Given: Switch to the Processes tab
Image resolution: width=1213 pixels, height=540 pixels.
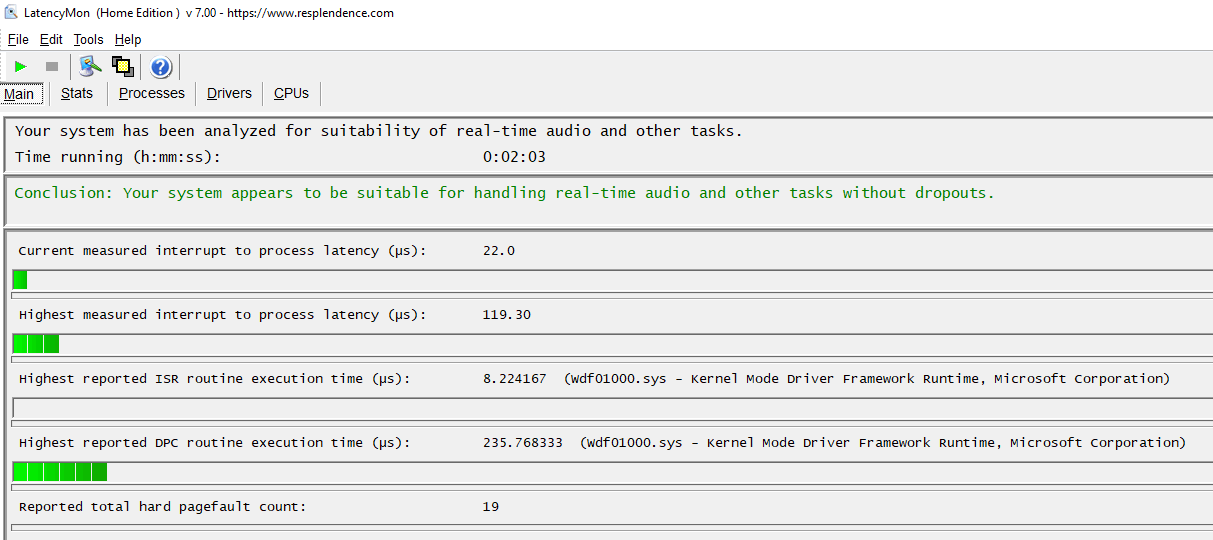Looking at the screenshot, I should point(152,93).
